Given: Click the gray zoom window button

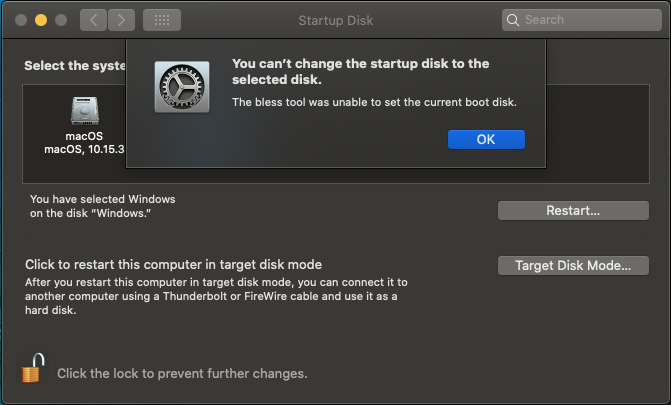Looking at the screenshot, I should click(61, 19).
